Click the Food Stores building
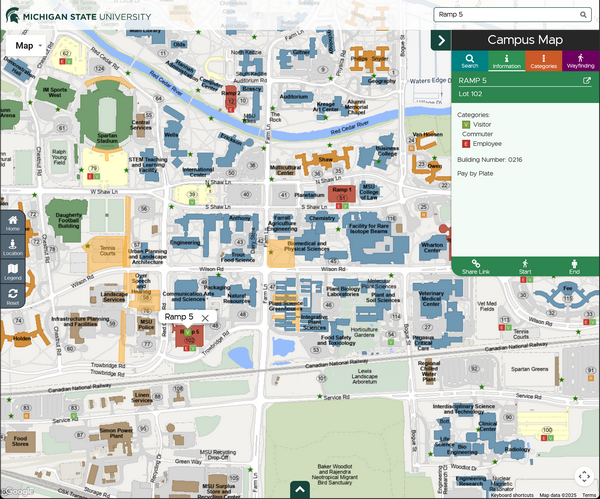The image size is (600, 499). tap(20, 441)
